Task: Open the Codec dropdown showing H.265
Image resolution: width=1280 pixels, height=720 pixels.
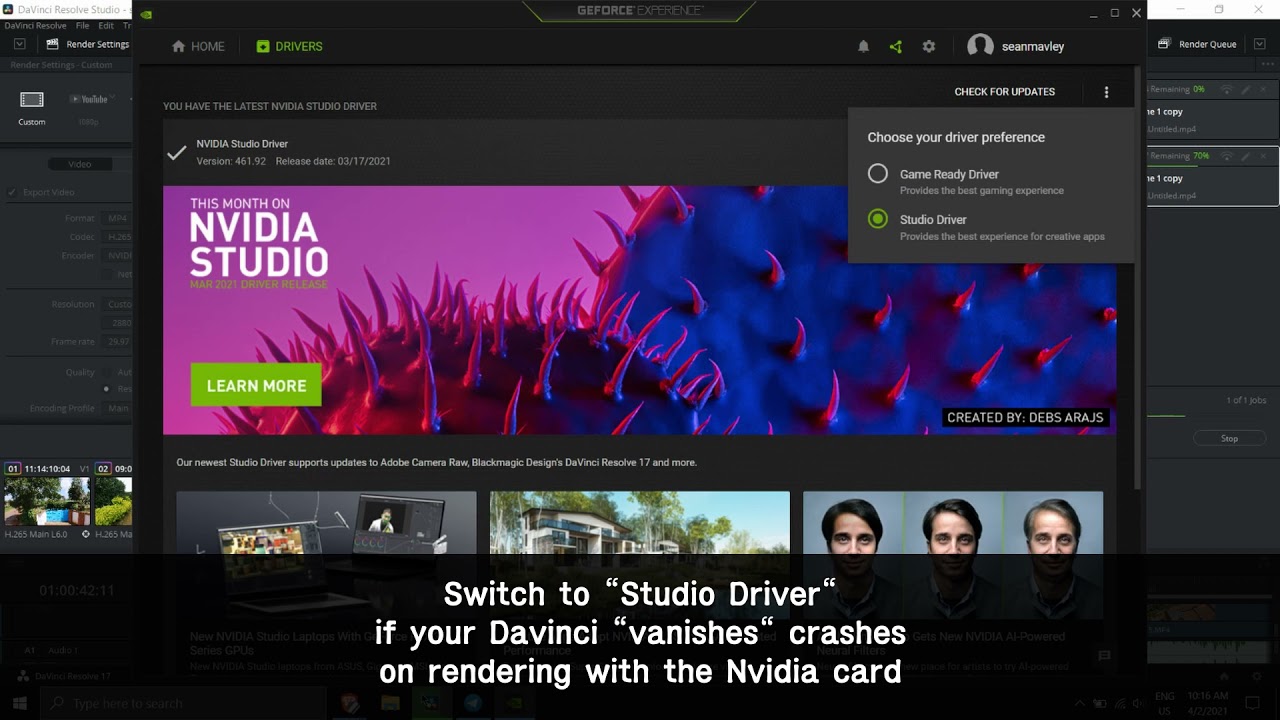Action: tap(116, 237)
